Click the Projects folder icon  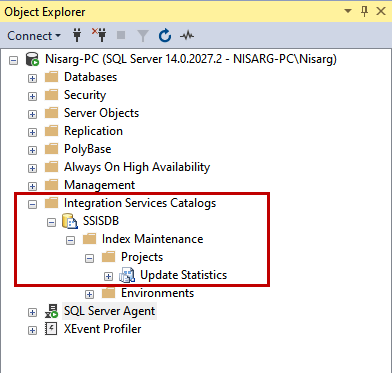[x=108, y=257]
